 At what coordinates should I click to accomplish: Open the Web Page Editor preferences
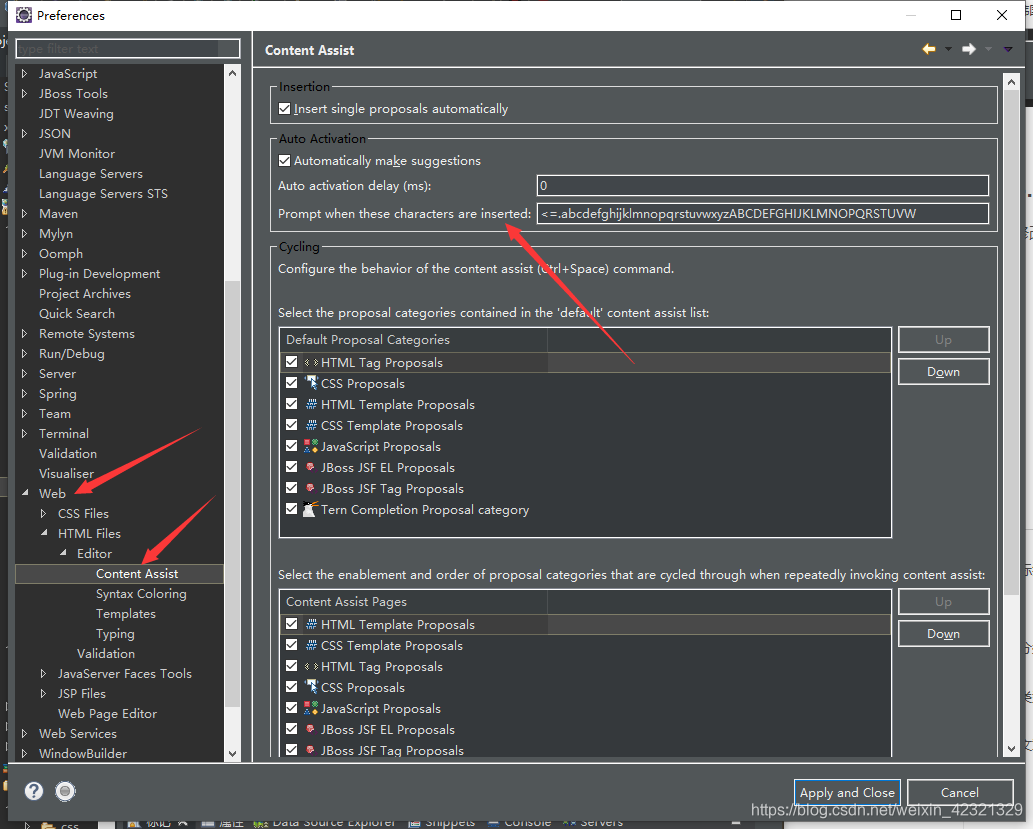click(x=107, y=714)
